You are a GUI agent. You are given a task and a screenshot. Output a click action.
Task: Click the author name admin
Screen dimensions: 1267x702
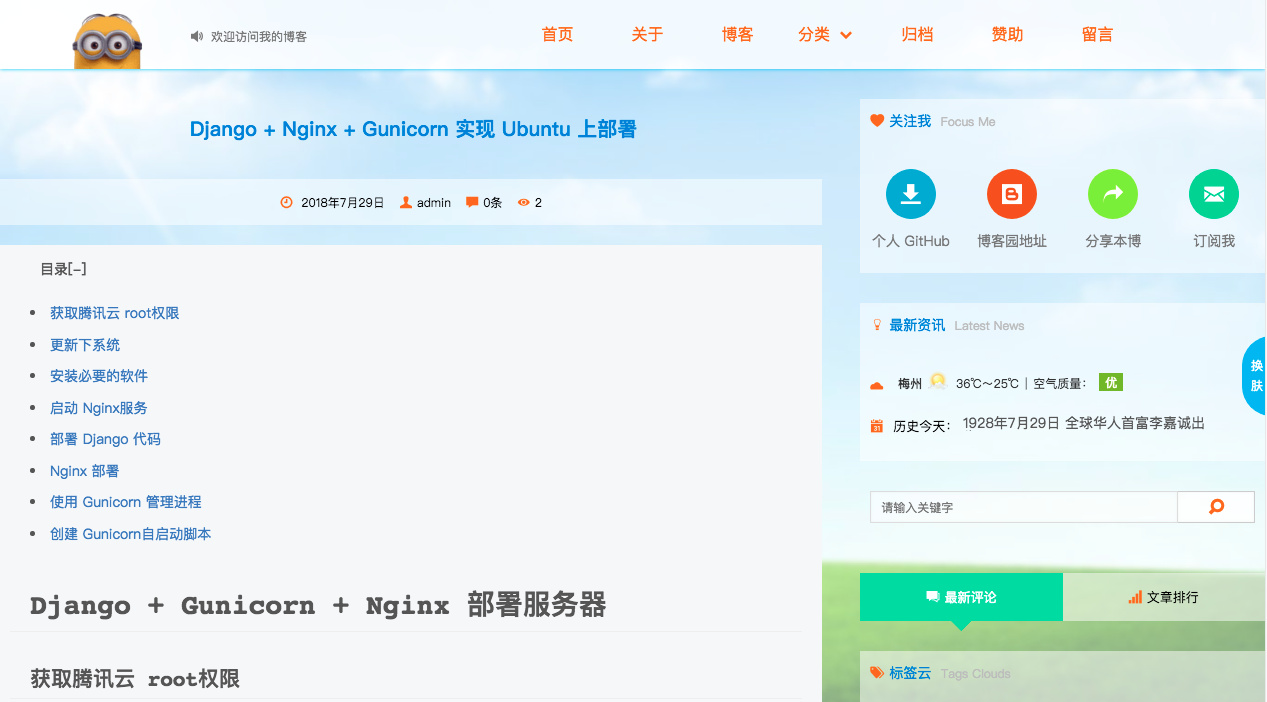click(434, 202)
